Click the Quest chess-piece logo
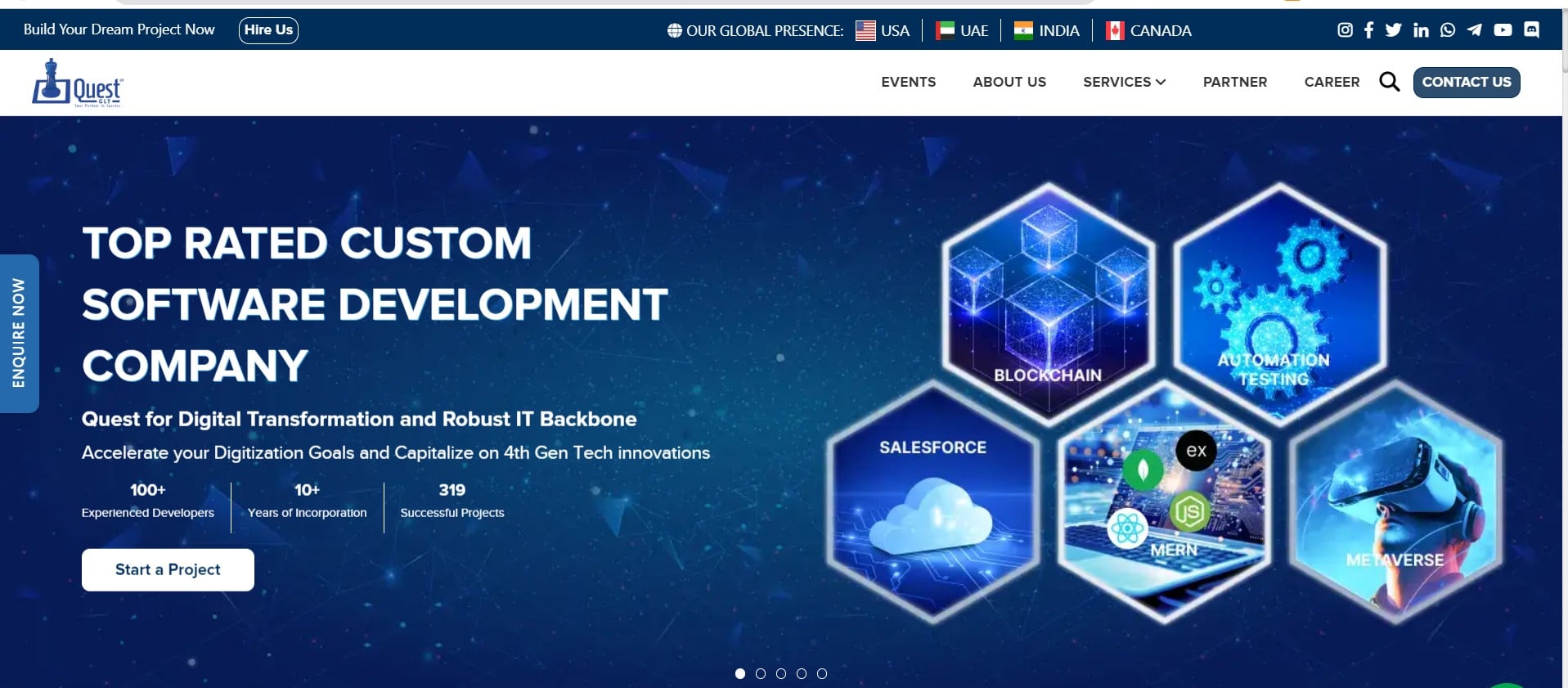 [x=78, y=83]
